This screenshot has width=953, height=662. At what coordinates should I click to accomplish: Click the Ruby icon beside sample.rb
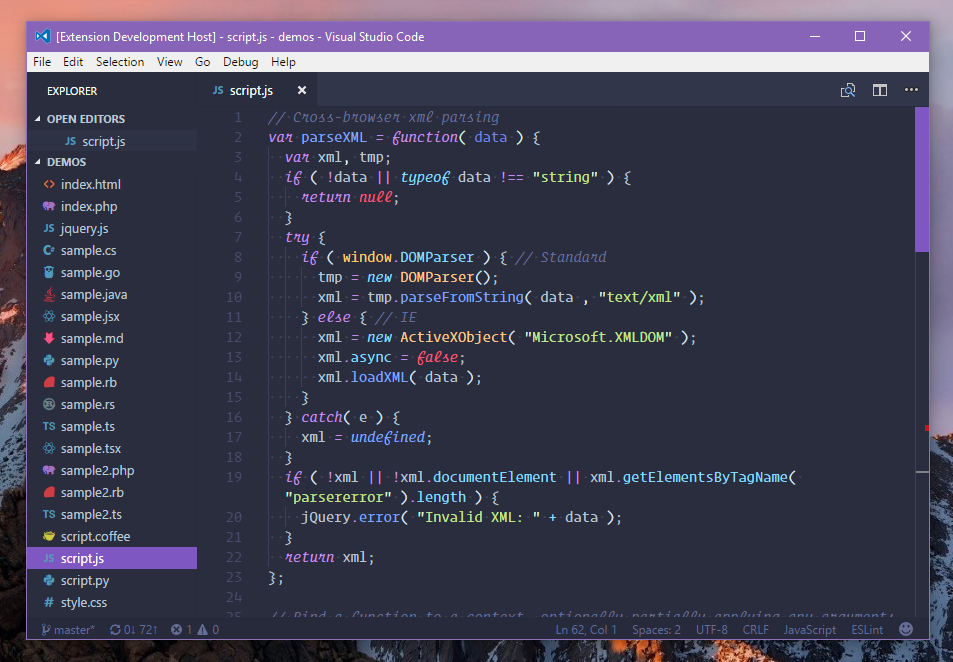point(49,382)
